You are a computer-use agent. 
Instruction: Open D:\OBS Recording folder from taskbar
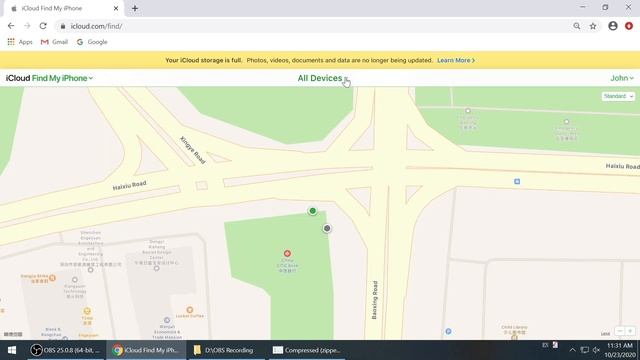point(226,350)
